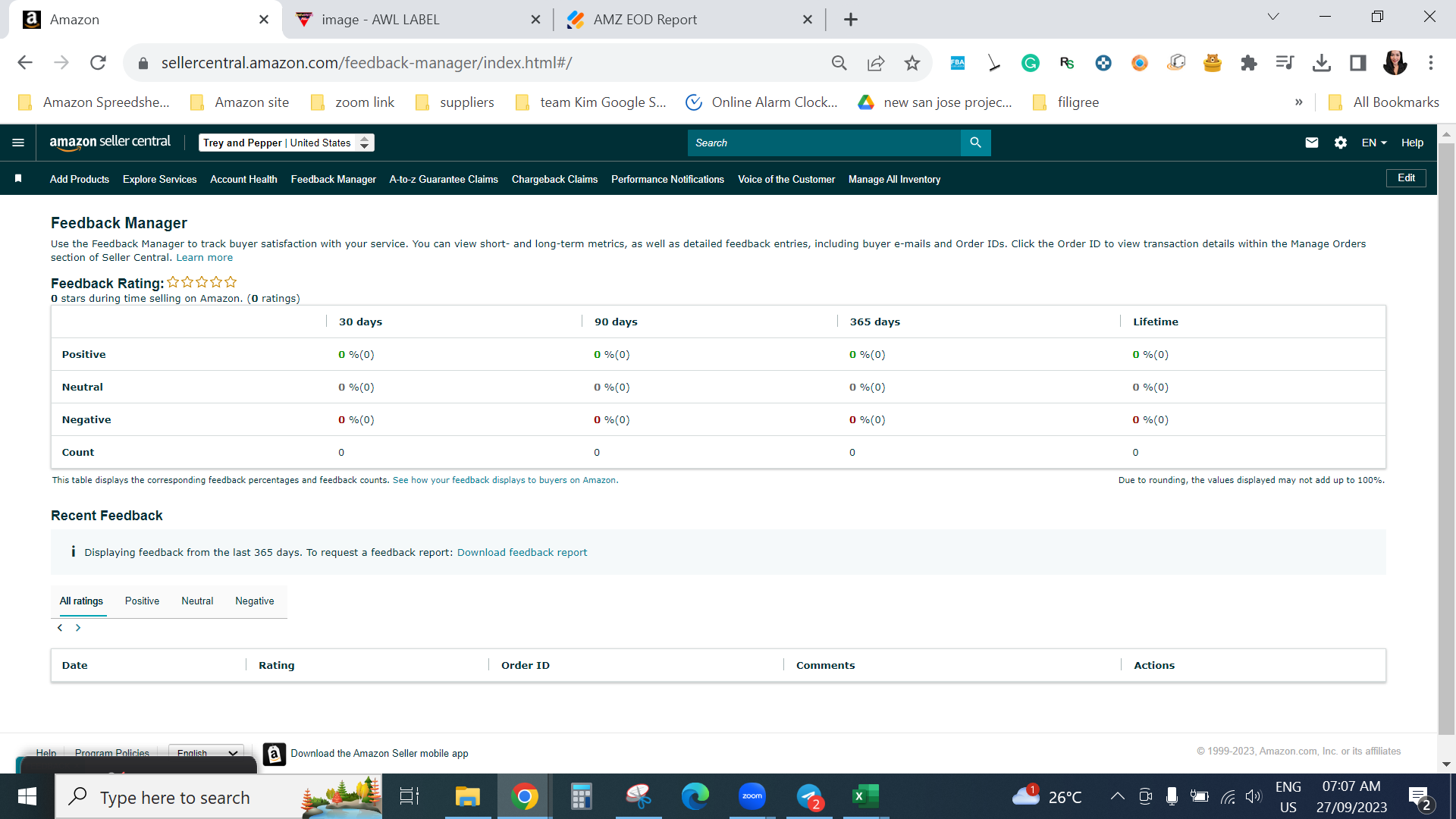
Task: Click the search magnifier button in Seller Central
Action: click(975, 143)
